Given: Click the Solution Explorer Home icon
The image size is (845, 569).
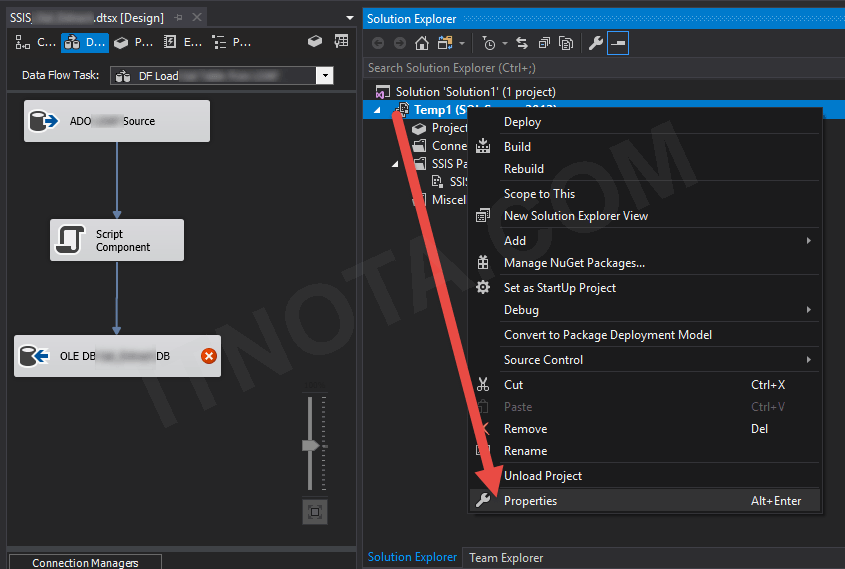Looking at the screenshot, I should coord(422,43).
